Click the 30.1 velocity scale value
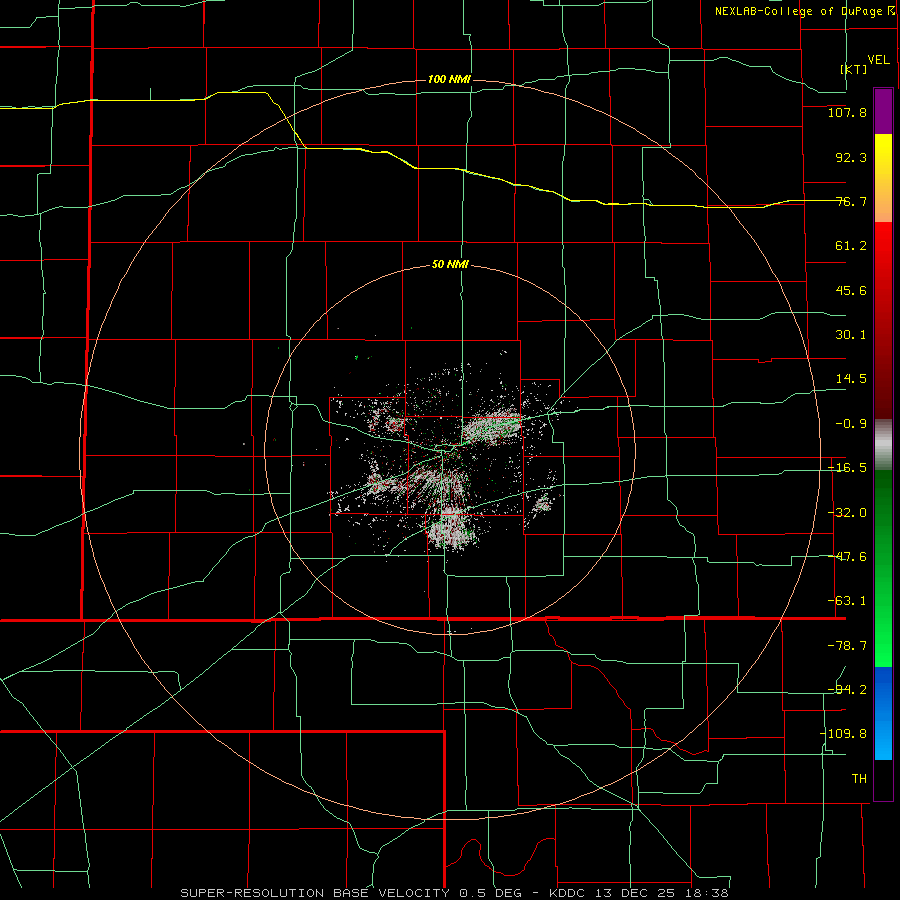The image size is (900, 900). (x=851, y=335)
